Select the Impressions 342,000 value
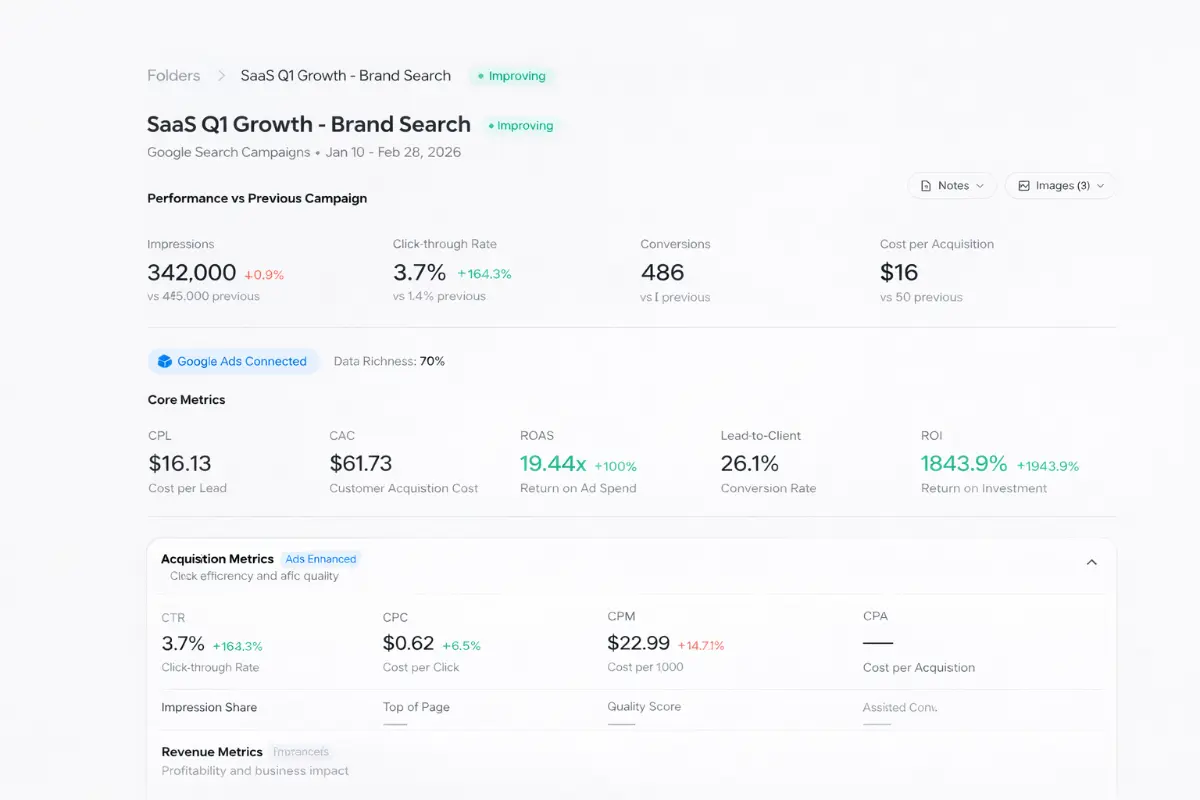Image resolution: width=1200 pixels, height=800 pixels. (191, 273)
